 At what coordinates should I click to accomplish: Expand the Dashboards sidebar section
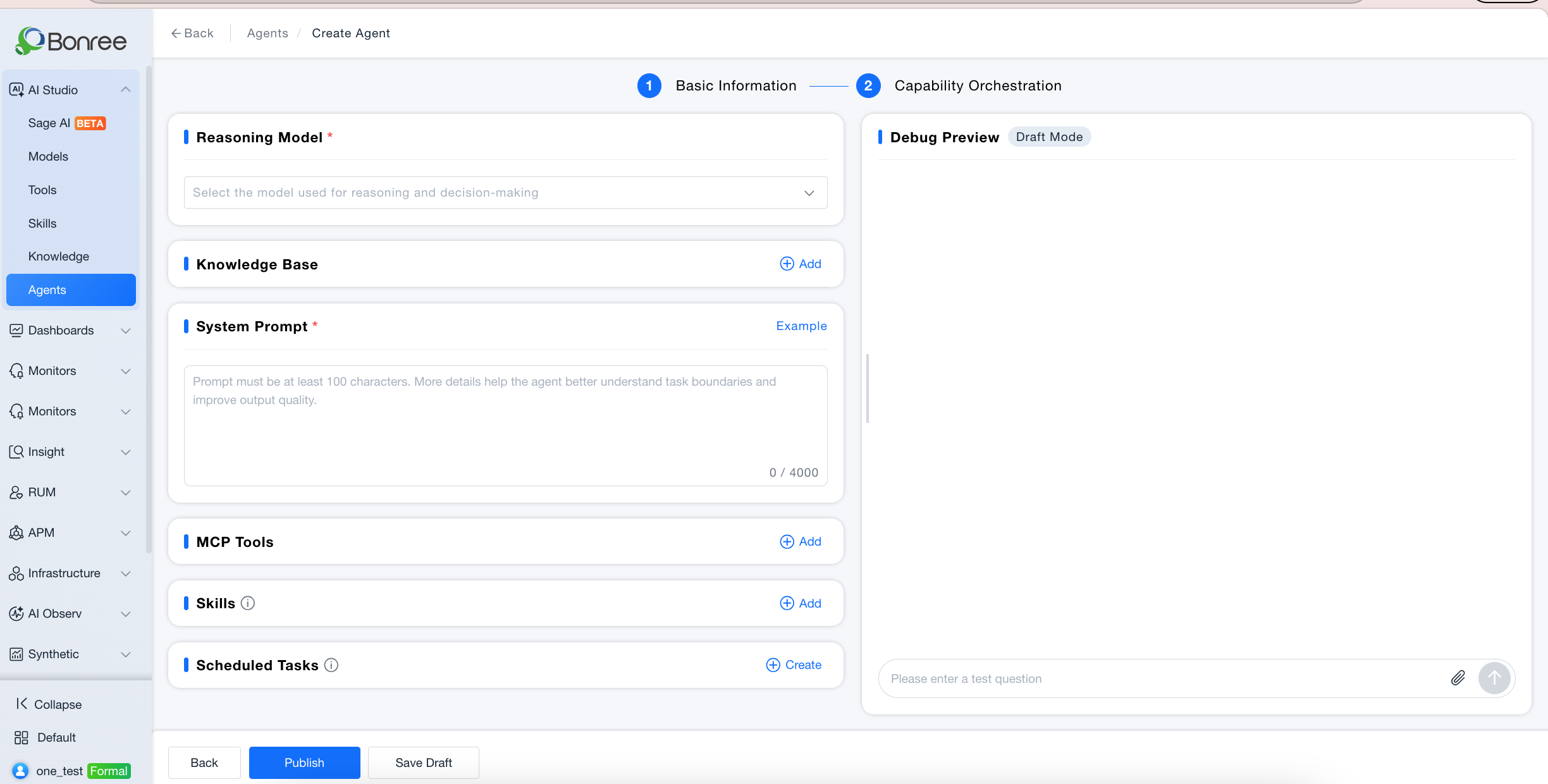tap(71, 330)
